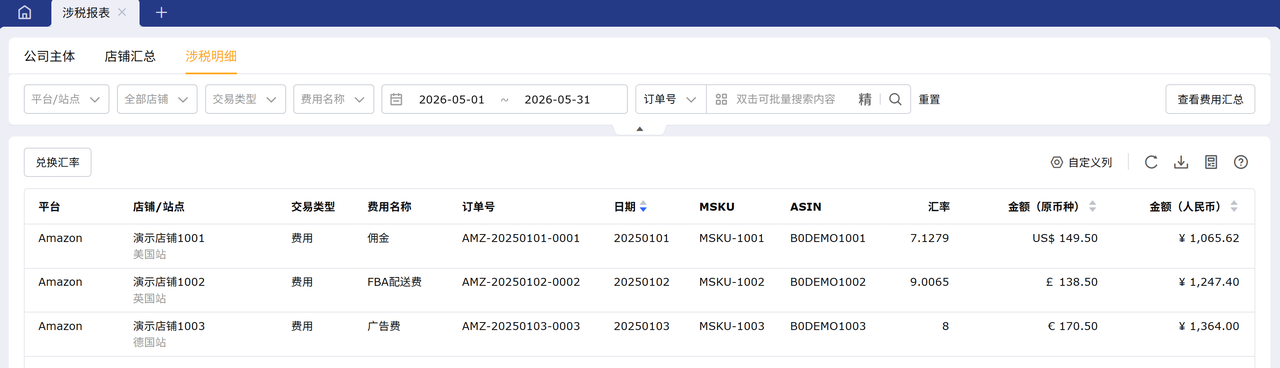Click order AMZ-20250103-0003
Image resolution: width=1280 pixels, height=368 pixels.
tap(521, 326)
